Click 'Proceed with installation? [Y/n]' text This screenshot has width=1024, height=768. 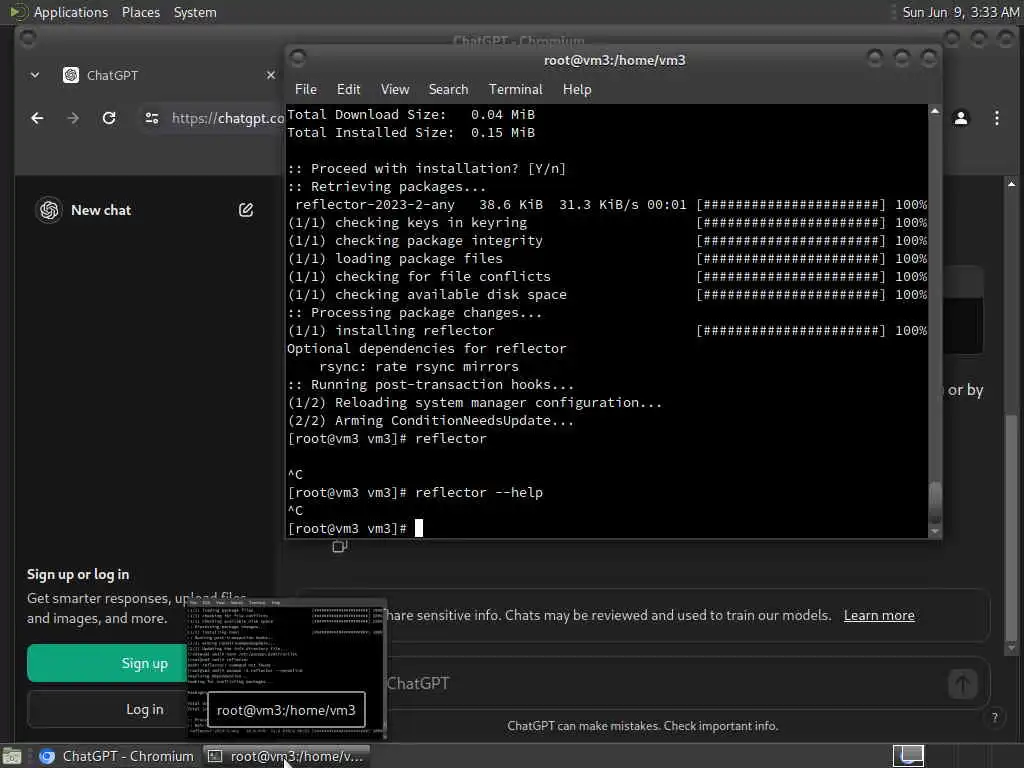coord(438,168)
